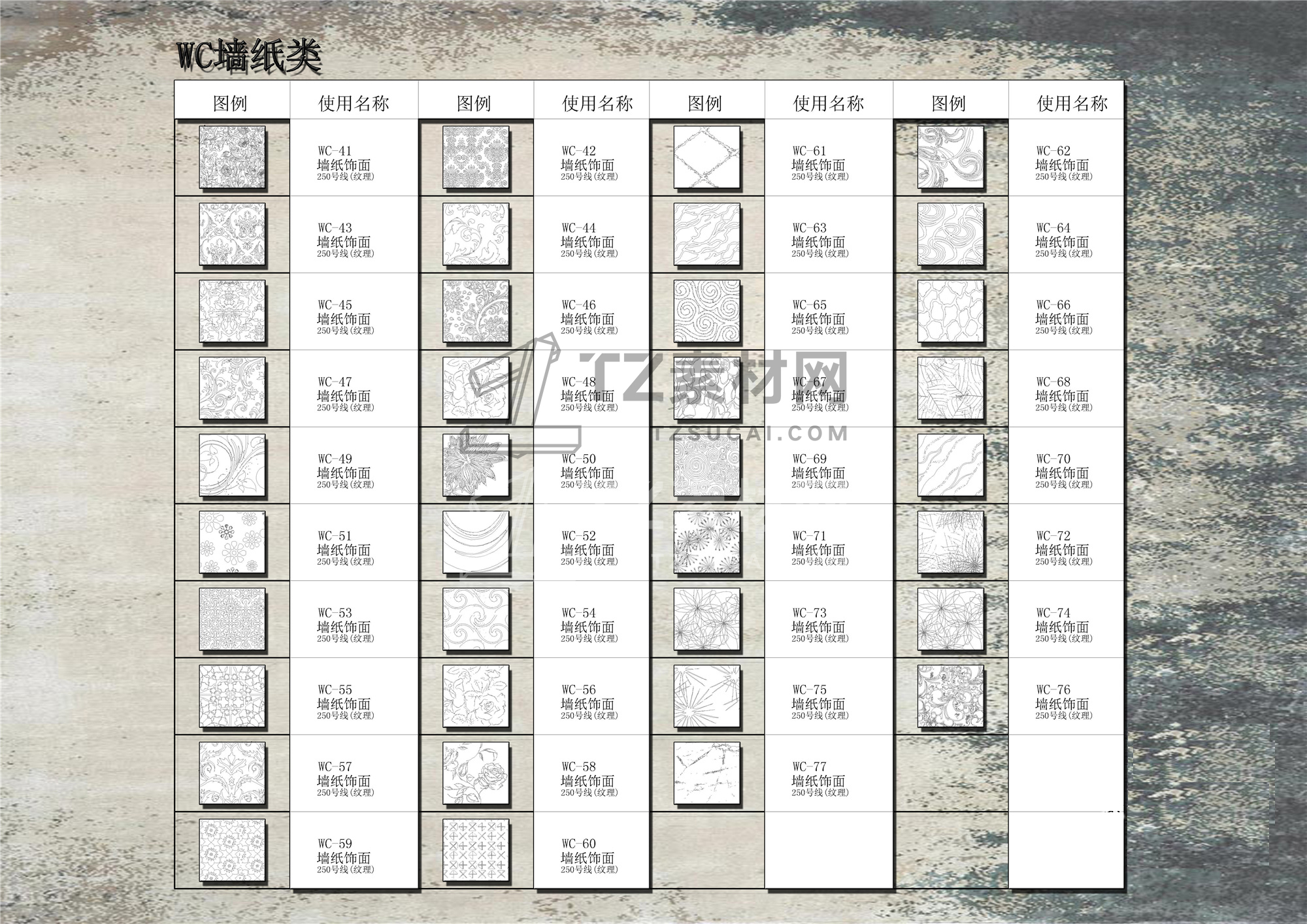This screenshot has height=924, width=1307.
Task: Click the WC-61 diamond lattice pattern thumbnail
Action: [706, 157]
